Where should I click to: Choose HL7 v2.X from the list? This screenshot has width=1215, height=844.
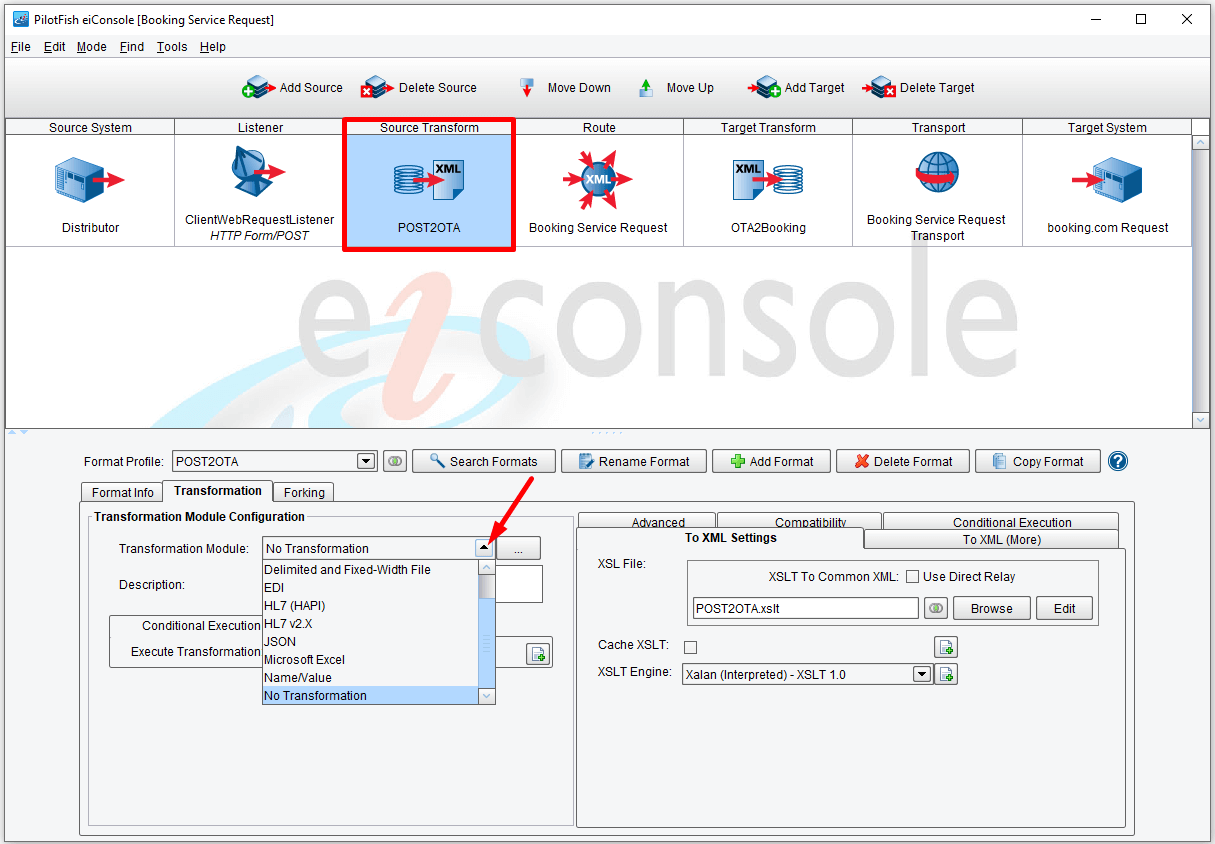pos(371,624)
